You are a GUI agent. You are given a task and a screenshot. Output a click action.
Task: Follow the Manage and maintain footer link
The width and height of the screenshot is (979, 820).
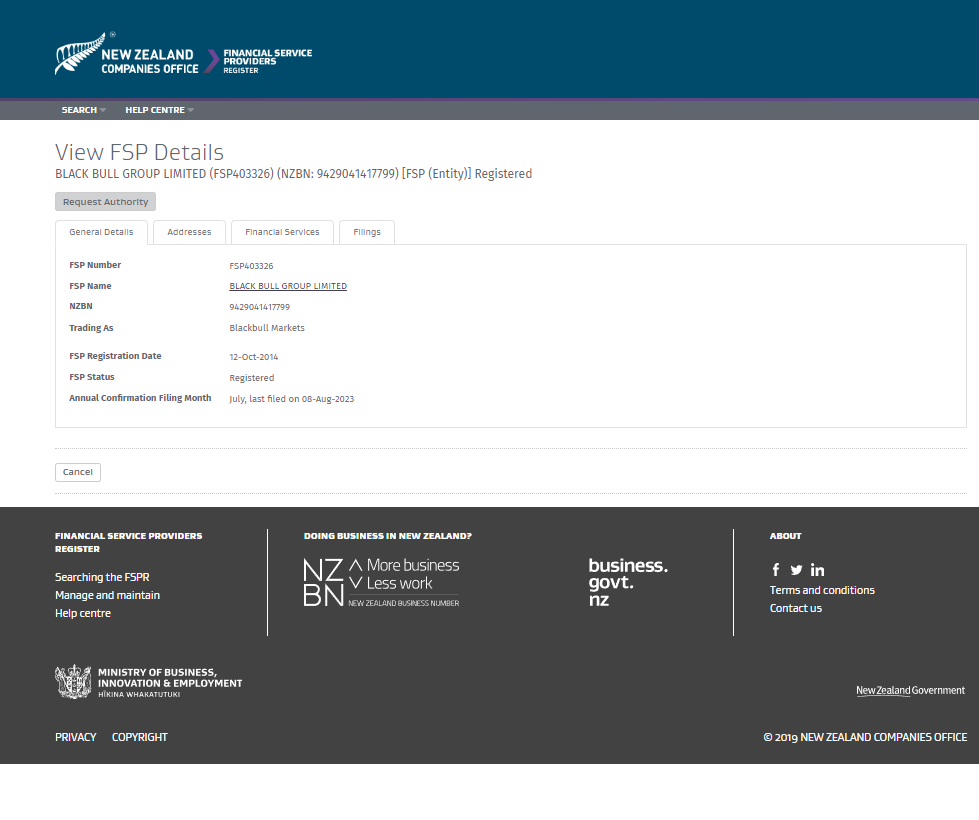pyautogui.click(x=107, y=595)
